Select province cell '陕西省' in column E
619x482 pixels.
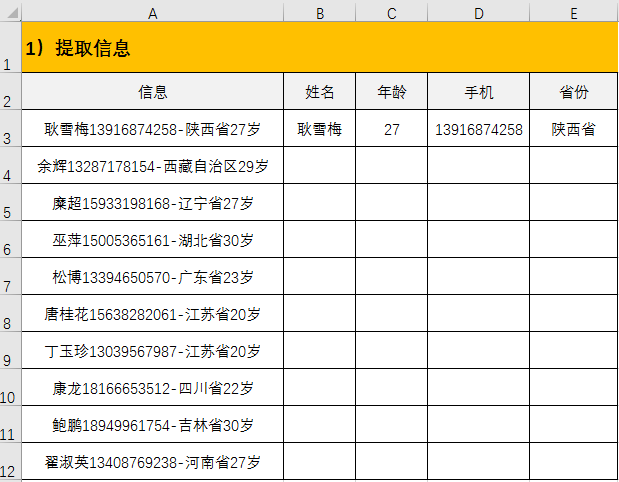point(574,128)
